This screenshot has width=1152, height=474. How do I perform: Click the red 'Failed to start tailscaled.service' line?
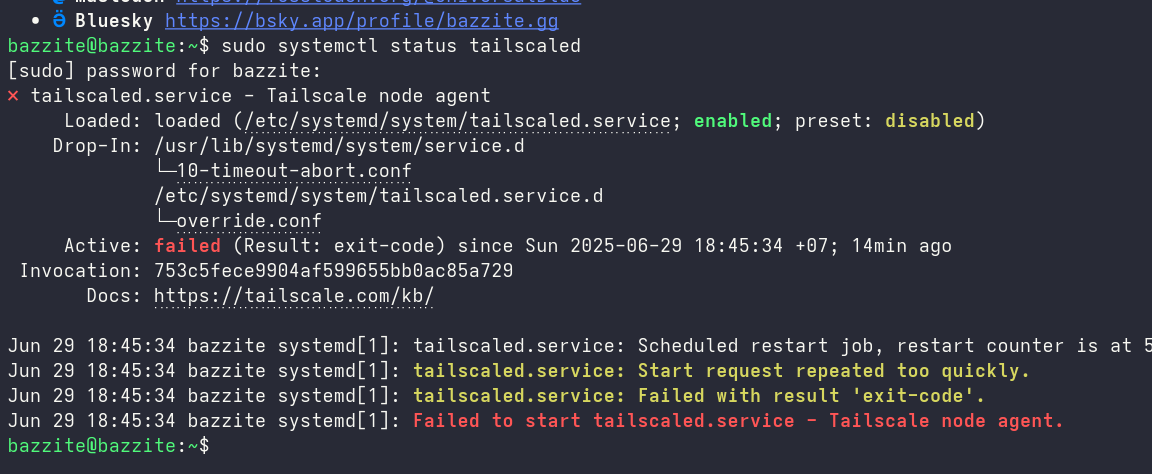click(x=738, y=421)
